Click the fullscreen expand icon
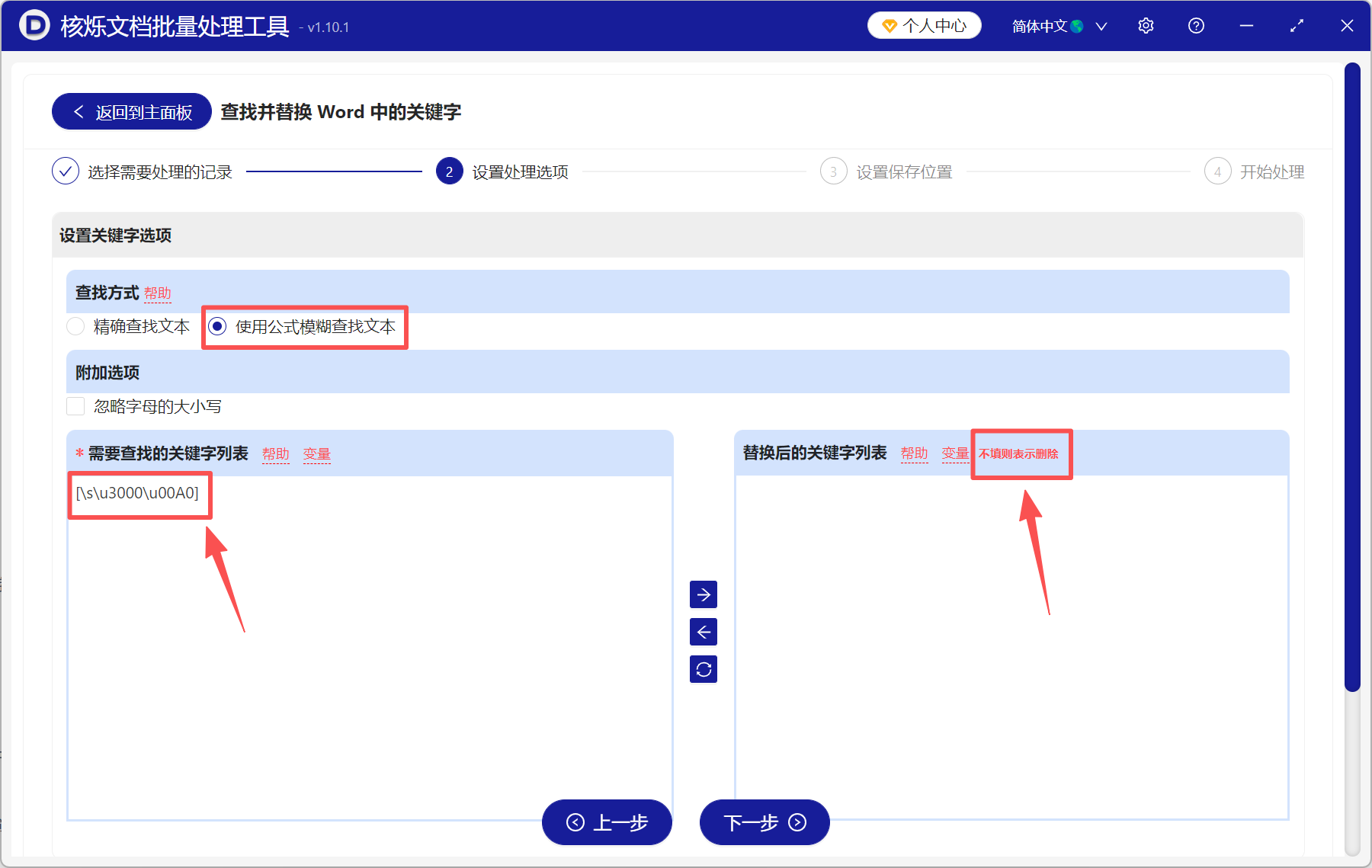Image resolution: width=1372 pixels, height=868 pixels. point(1297,25)
